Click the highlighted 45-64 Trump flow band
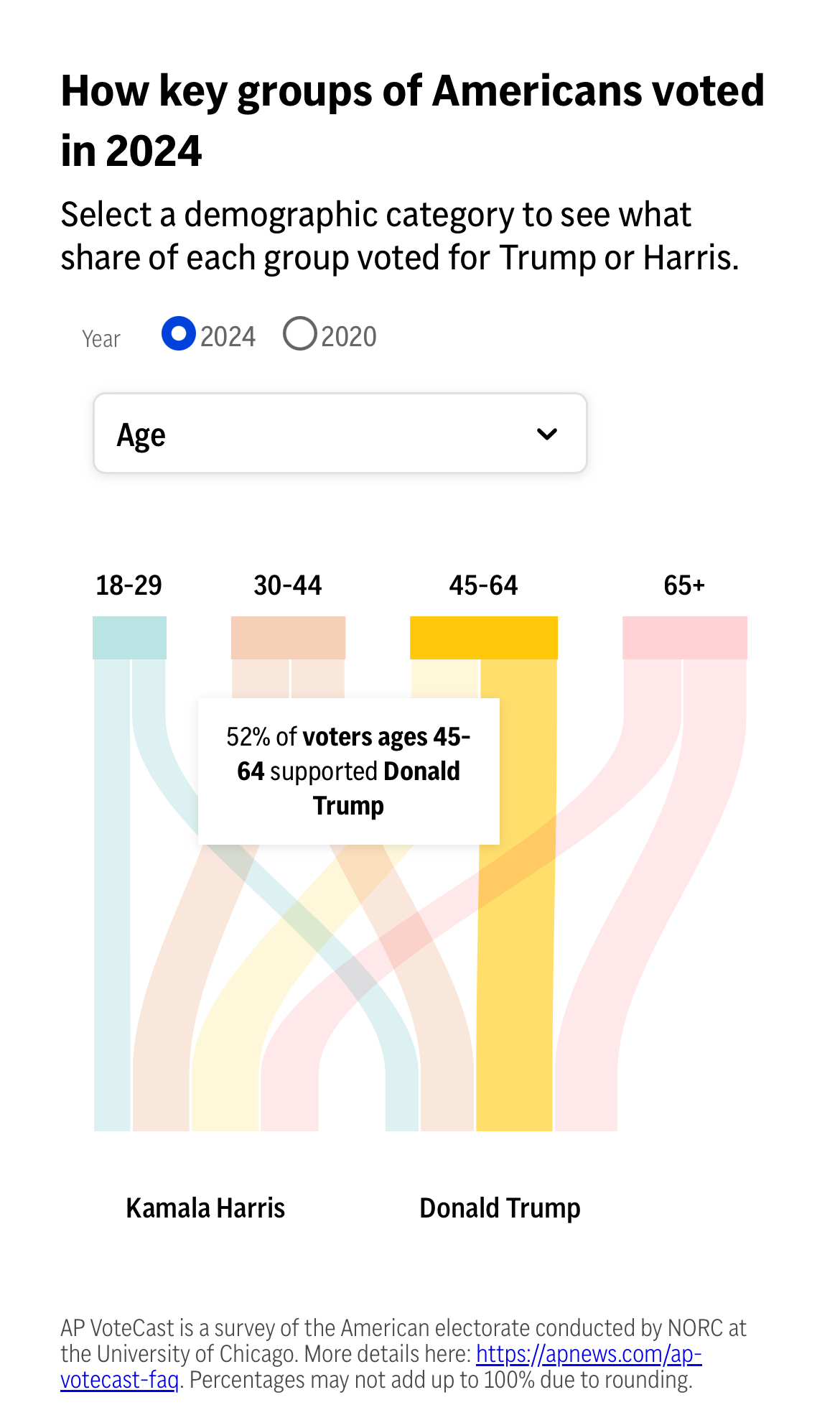The width and height of the screenshot is (840, 1405). click(515, 1006)
